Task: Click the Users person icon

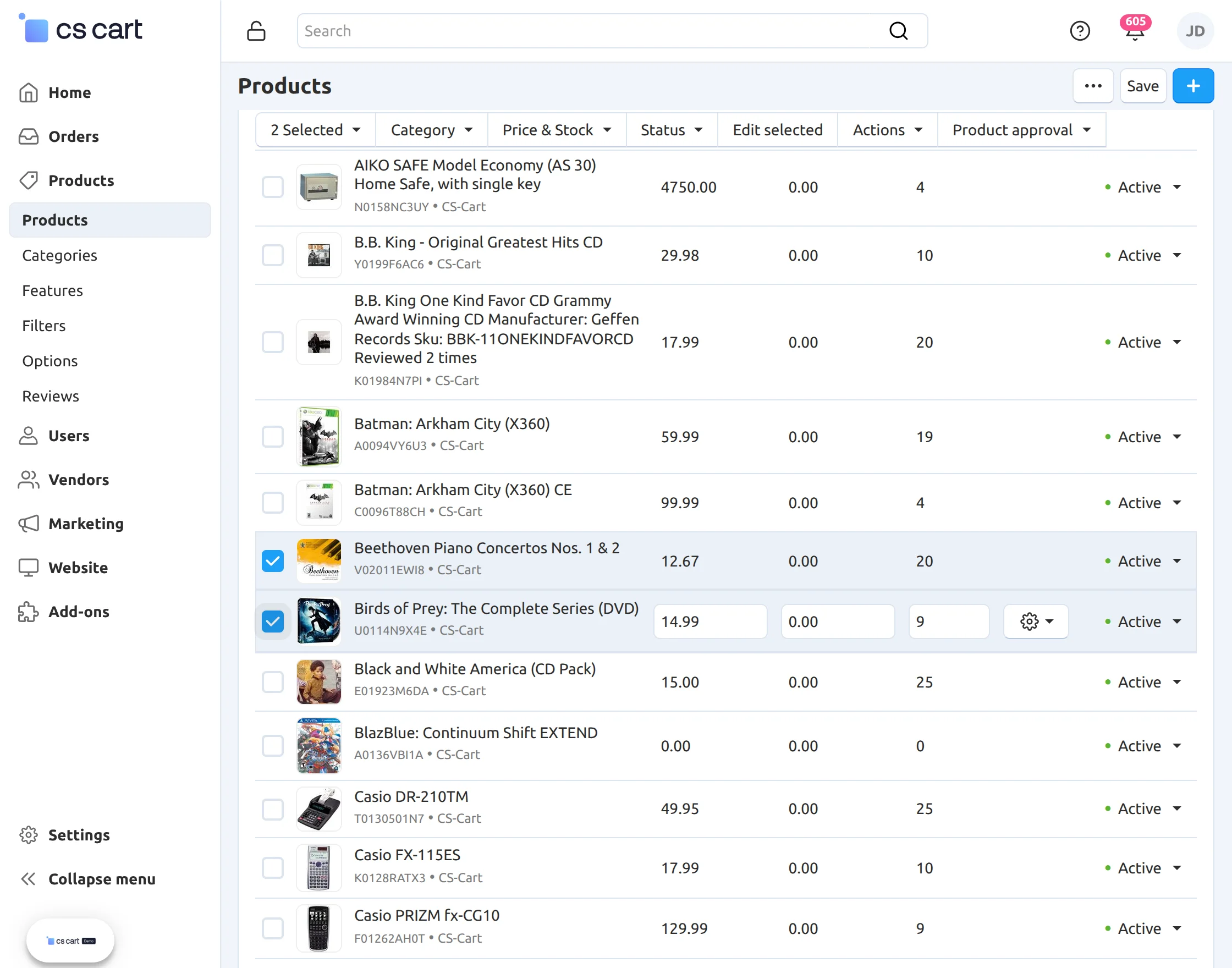Action: [x=29, y=436]
